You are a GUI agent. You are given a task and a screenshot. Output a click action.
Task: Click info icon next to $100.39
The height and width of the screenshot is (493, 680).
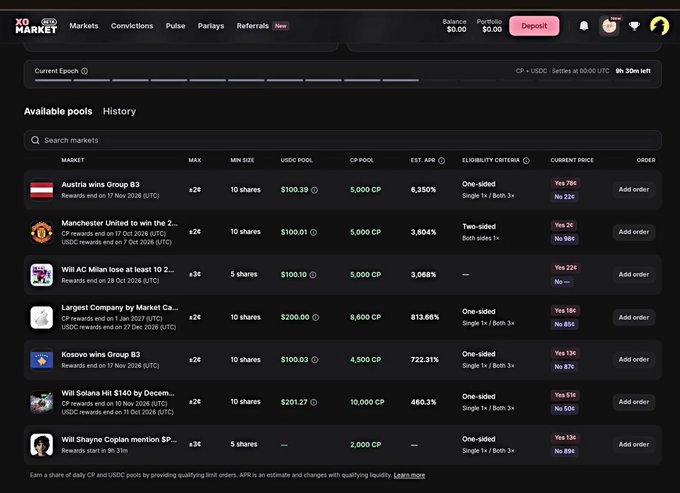(314, 190)
